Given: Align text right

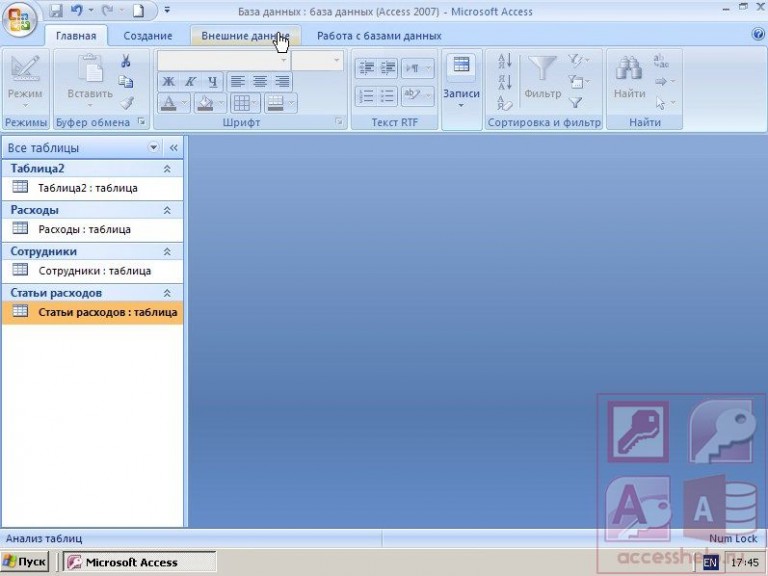Looking at the screenshot, I should coord(282,82).
